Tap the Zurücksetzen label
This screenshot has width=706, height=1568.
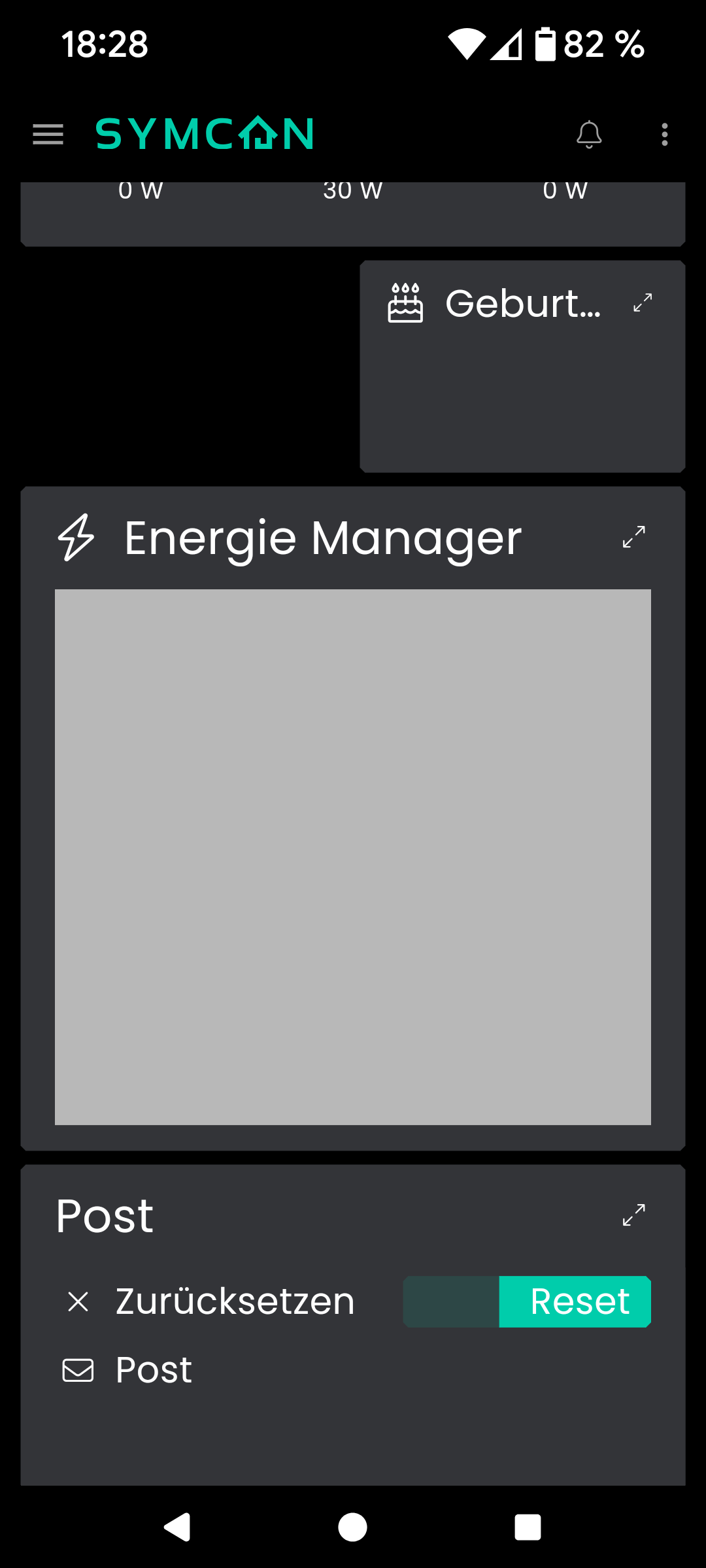(235, 1301)
